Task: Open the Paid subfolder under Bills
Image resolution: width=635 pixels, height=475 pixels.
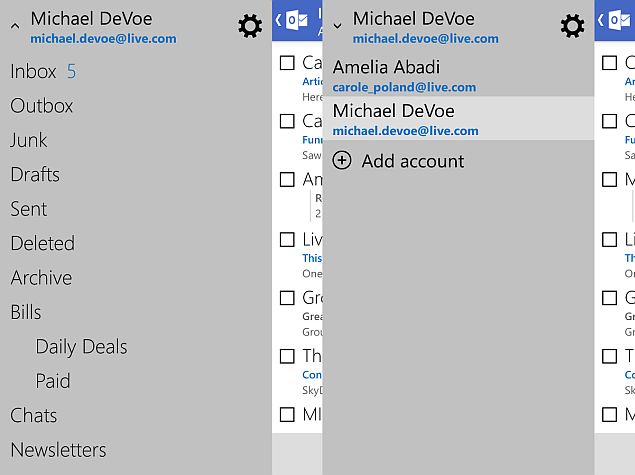Action: [53, 381]
